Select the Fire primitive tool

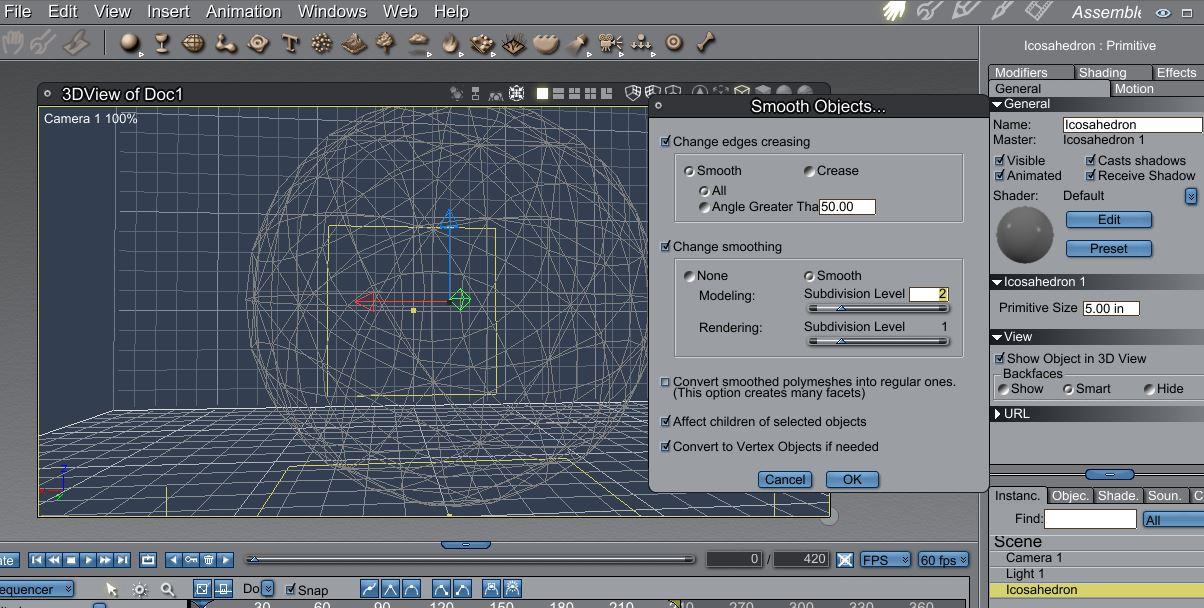(450, 43)
